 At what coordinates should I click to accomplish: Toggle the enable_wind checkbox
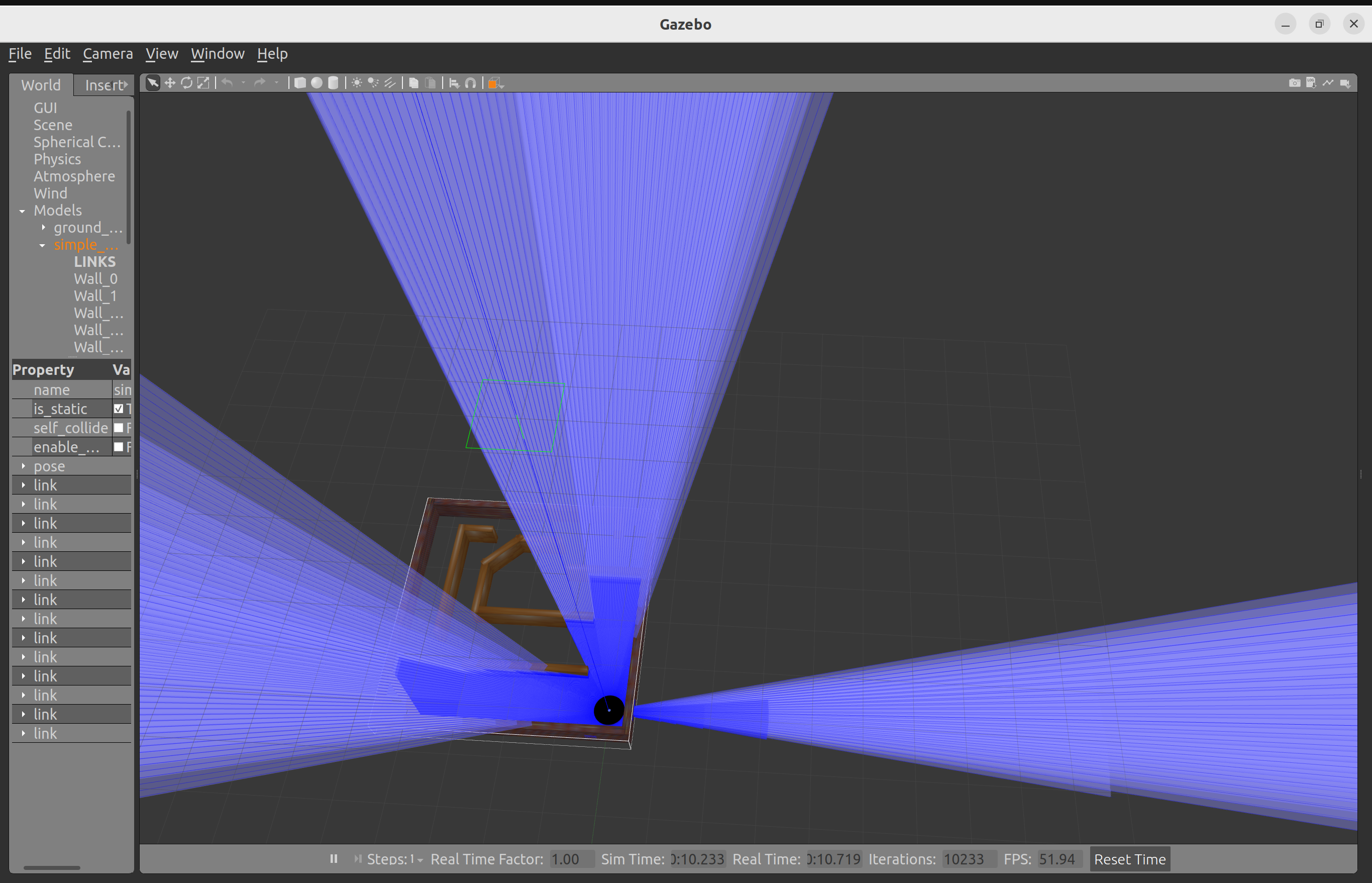pyautogui.click(x=119, y=447)
